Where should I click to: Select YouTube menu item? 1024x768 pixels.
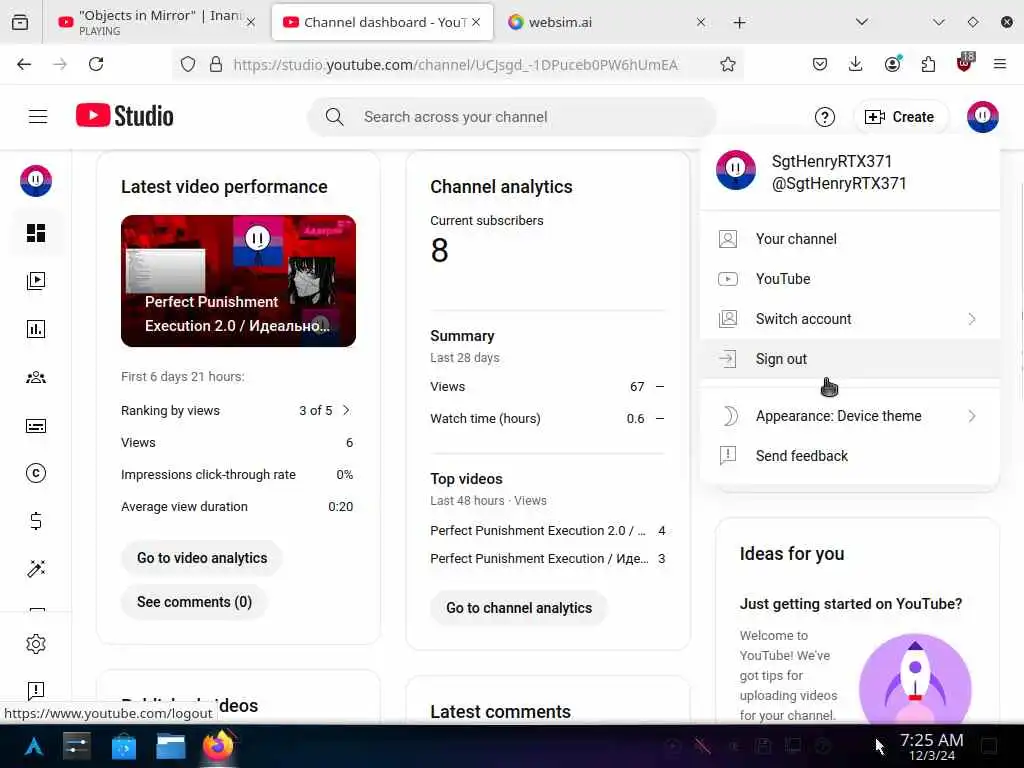click(850, 279)
